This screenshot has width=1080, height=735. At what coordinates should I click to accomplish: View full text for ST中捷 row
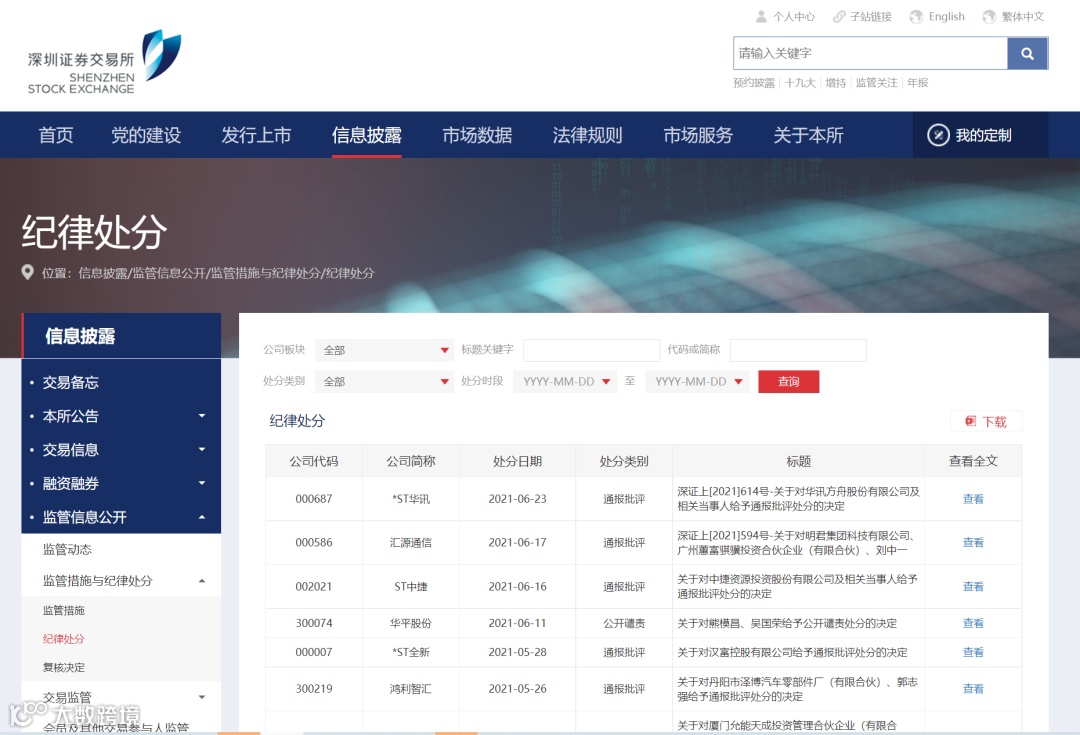tap(973, 587)
